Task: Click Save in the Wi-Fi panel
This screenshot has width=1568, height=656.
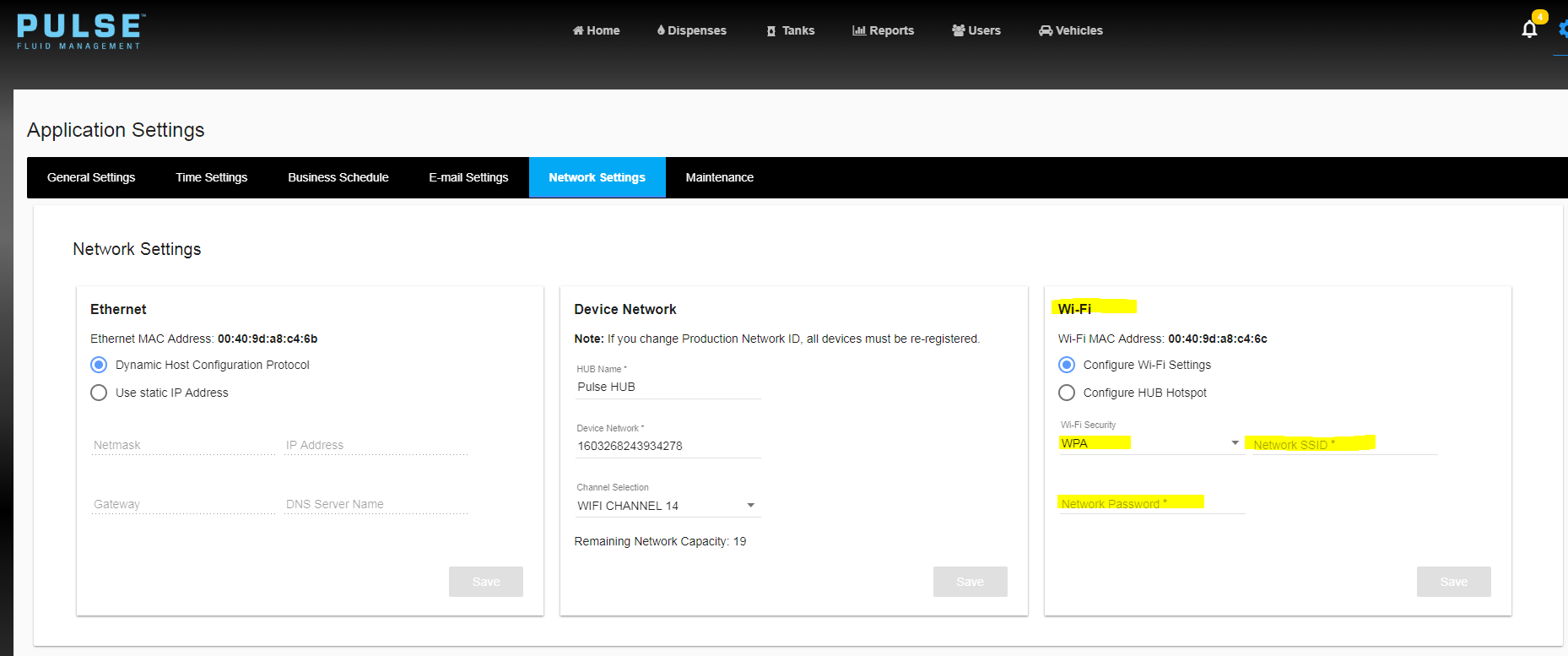Action: pyautogui.click(x=1453, y=582)
